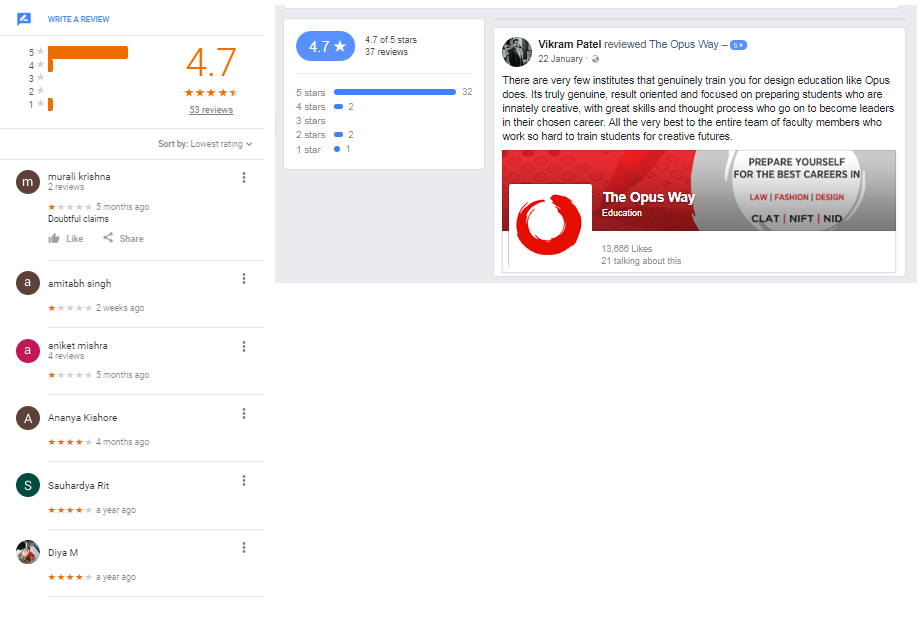Open more options for Sauhardya Rit's review
The height and width of the screenshot is (629, 918).
pos(244,481)
